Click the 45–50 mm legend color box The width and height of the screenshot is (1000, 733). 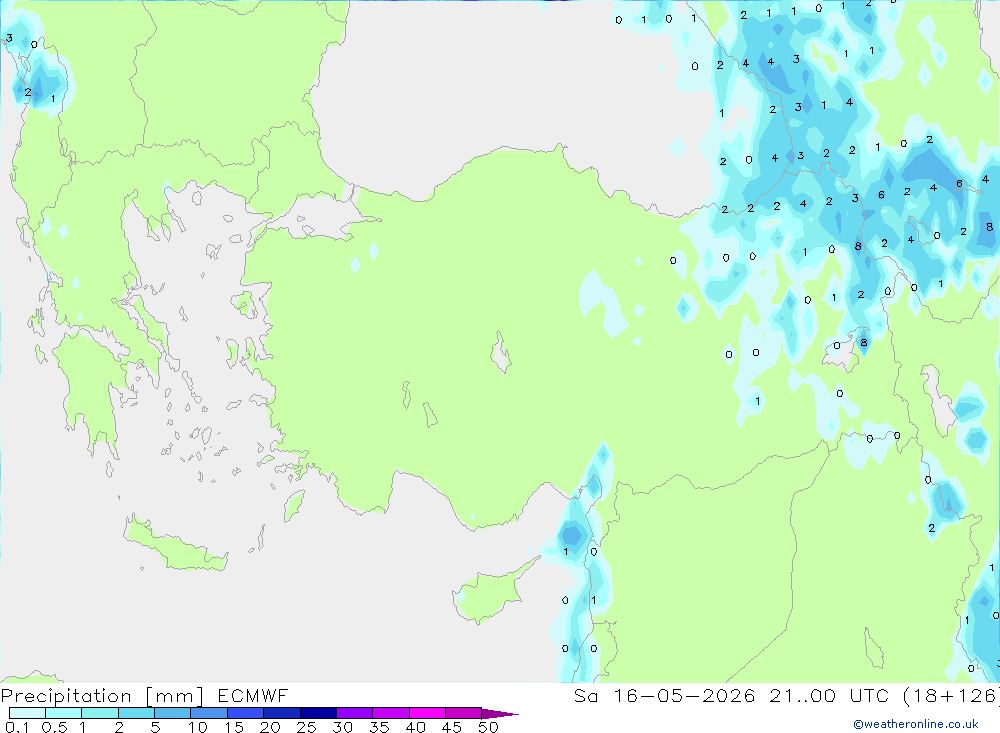coord(464,713)
